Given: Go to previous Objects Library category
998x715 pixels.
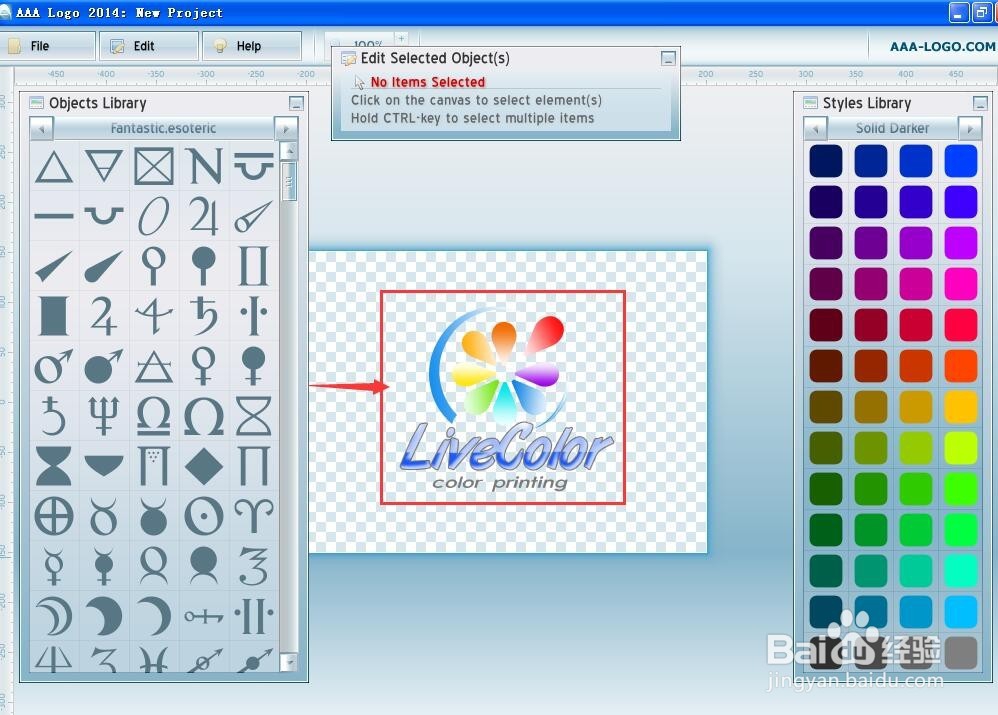Looking at the screenshot, I should 41,129.
